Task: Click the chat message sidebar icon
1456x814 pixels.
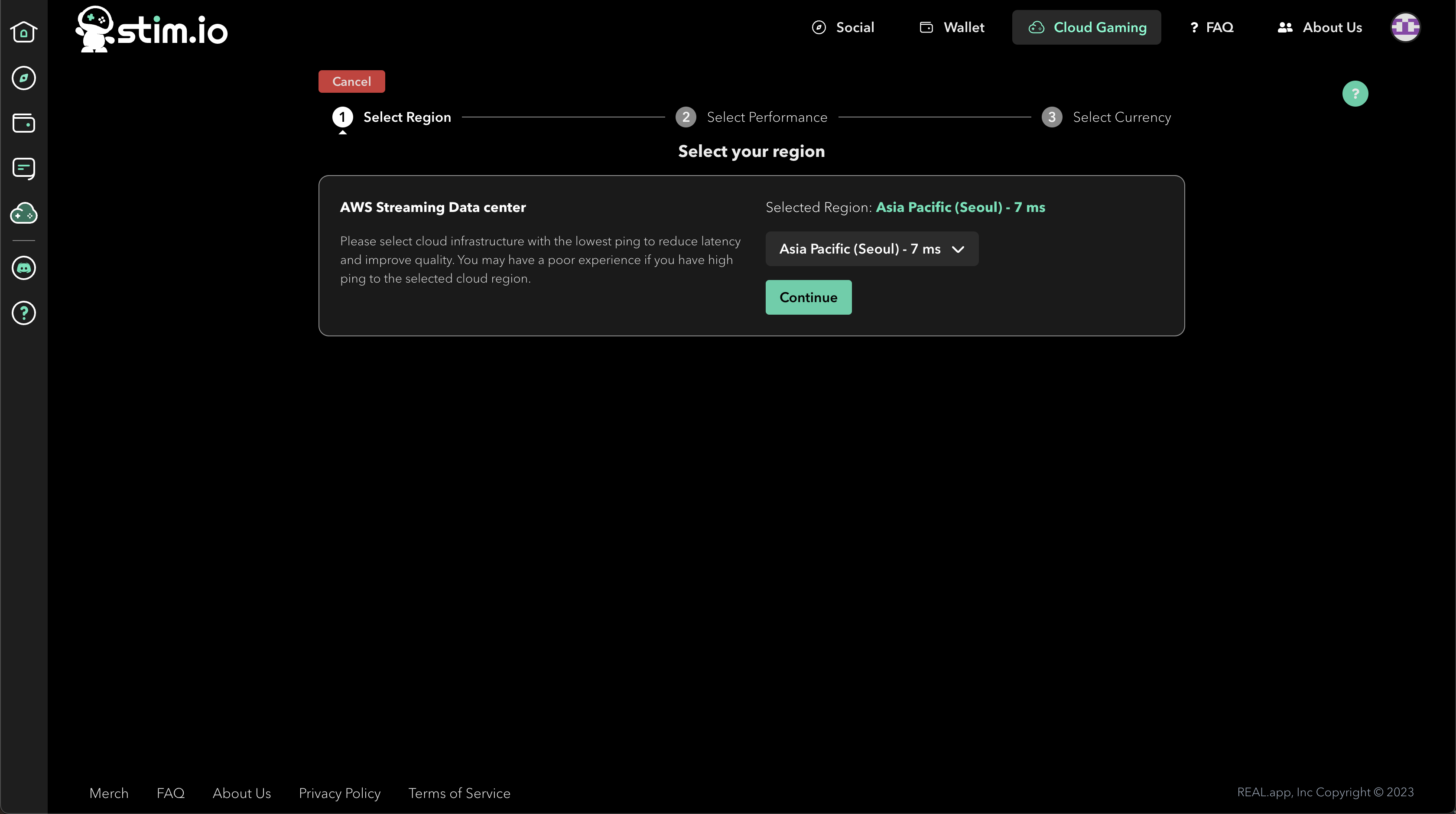Action: tap(24, 169)
